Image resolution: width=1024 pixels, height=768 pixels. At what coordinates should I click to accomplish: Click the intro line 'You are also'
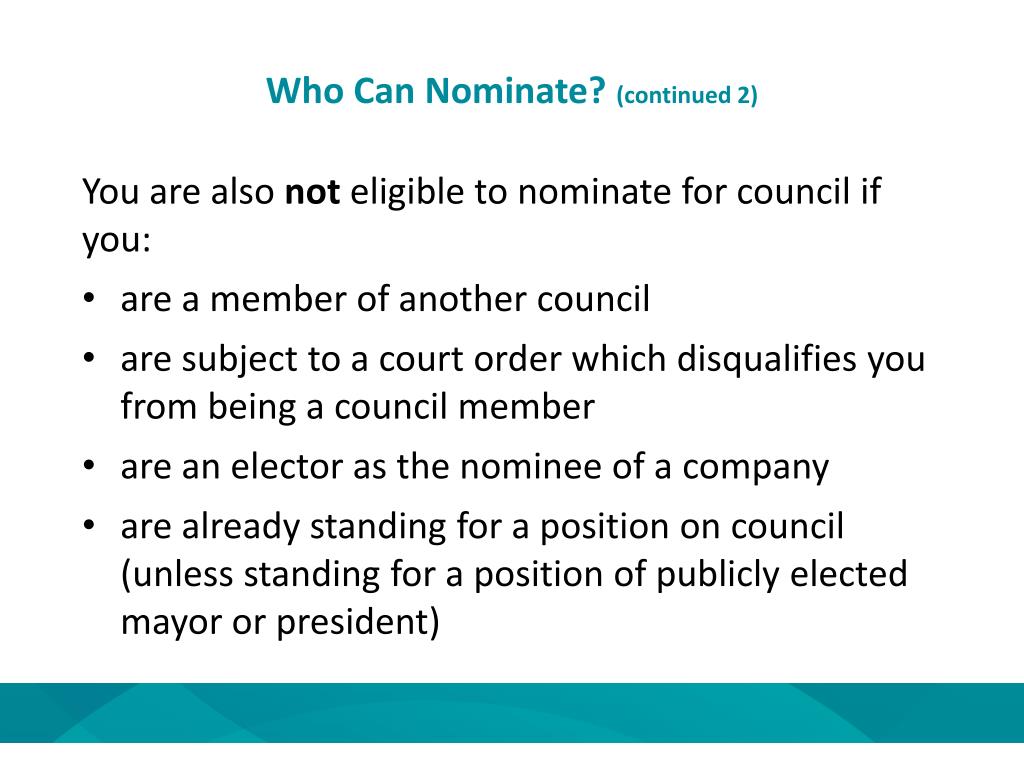[178, 192]
